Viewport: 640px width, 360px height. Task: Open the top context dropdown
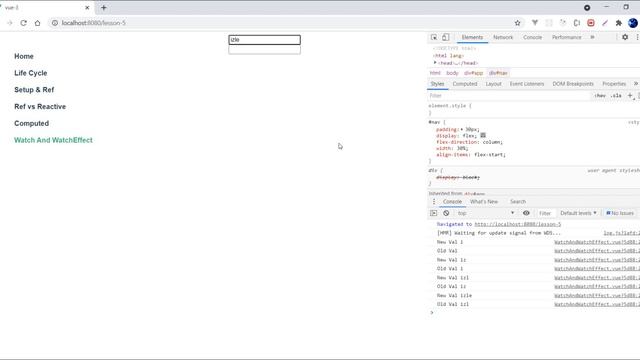click(486, 213)
